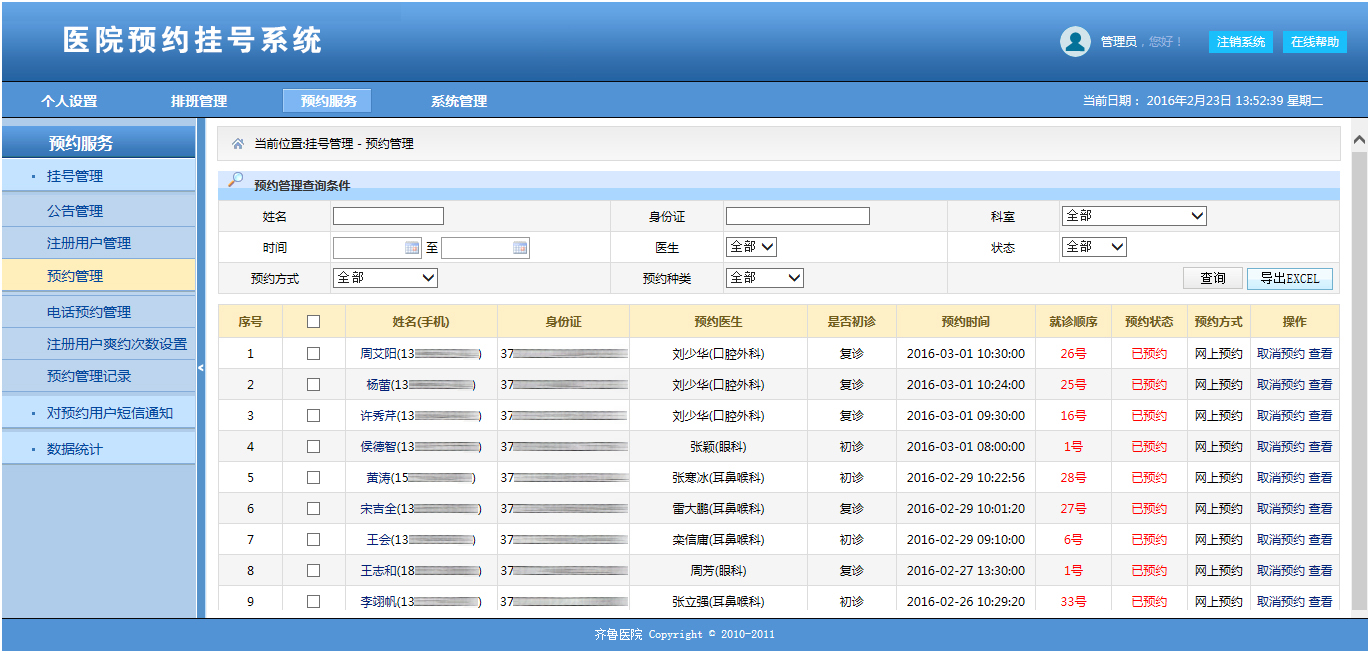1370x653 pixels.
Task: Open the 预约种类 dropdown
Action: (x=765, y=278)
